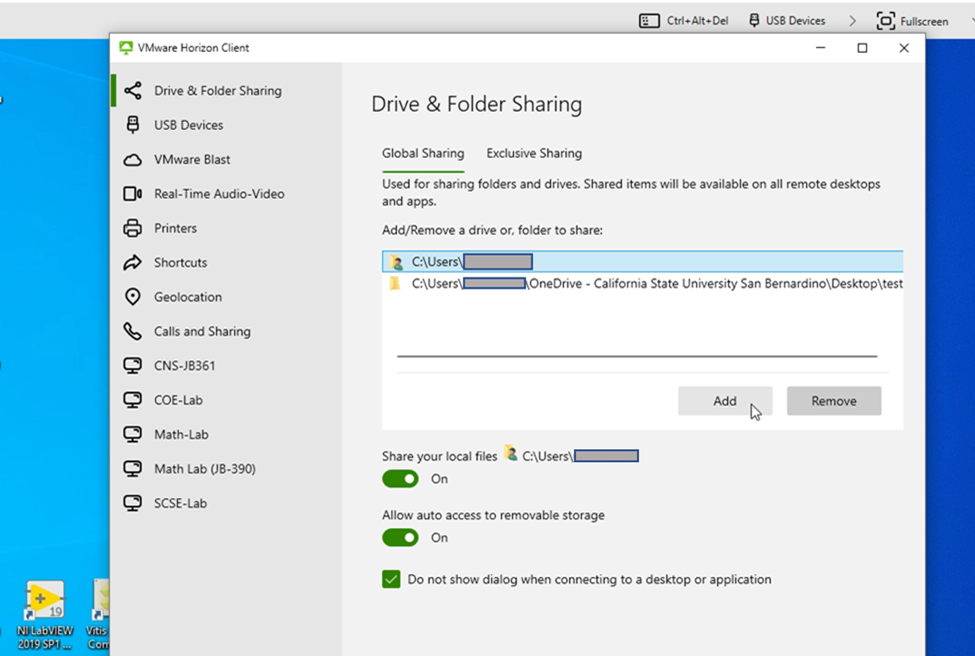Expand the toolbar chevron next to USB Devices

coord(853,21)
